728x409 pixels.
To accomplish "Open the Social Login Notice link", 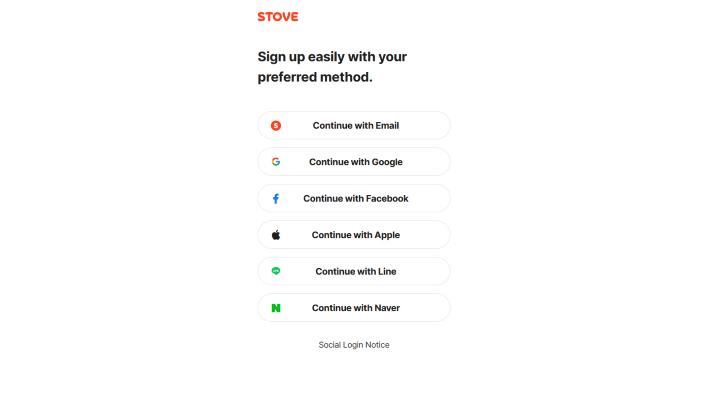I will click(x=354, y=345).
